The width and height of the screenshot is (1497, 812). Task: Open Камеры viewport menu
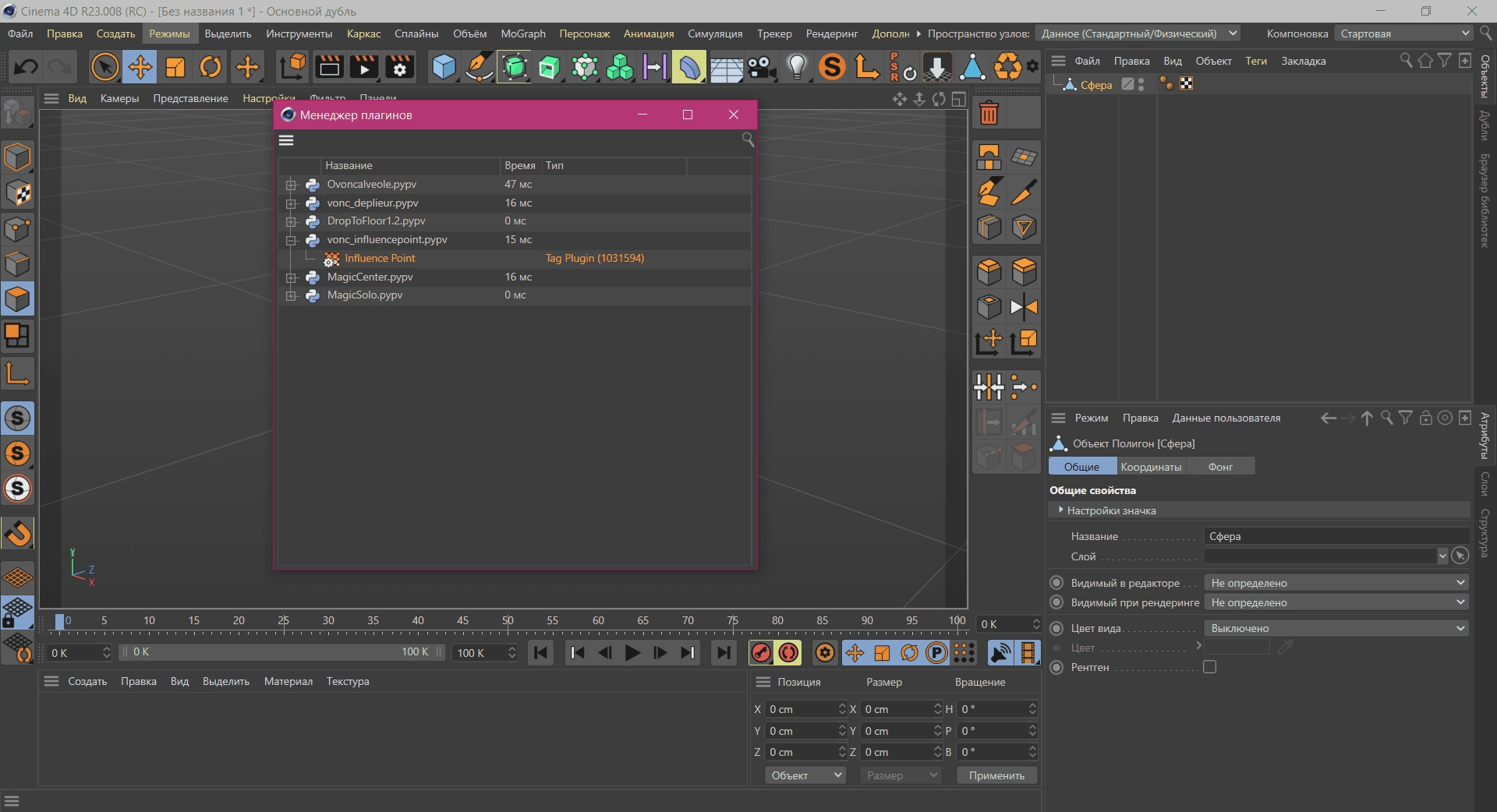pos(119,98)
